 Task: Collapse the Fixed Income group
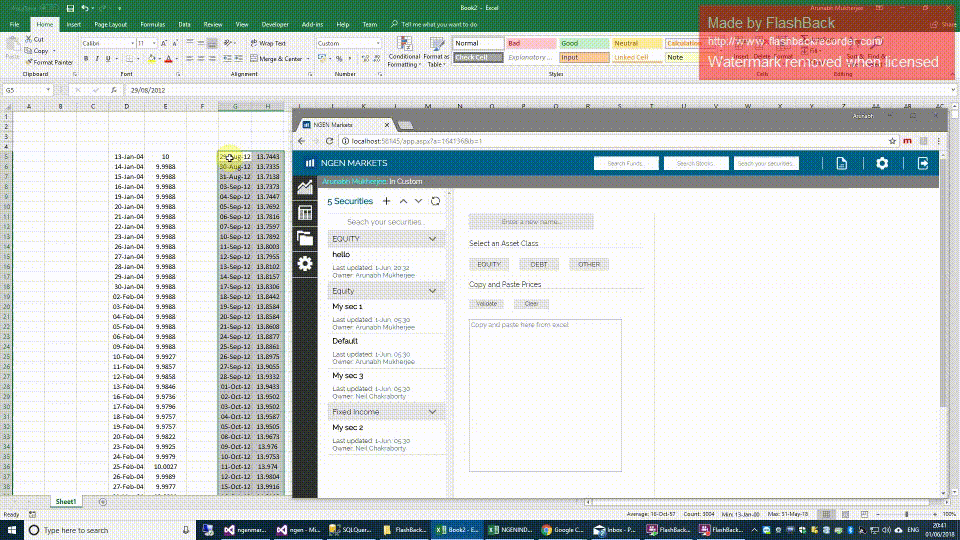coord(433,412)
